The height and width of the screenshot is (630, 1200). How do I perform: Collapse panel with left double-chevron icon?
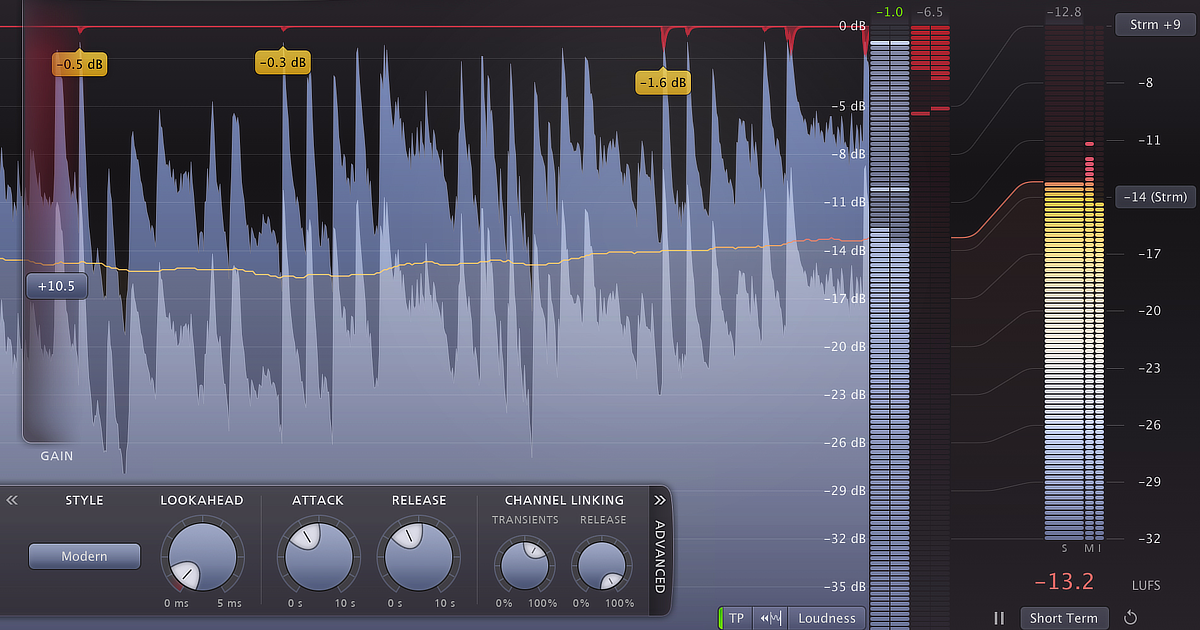click(x=12, y=500)
